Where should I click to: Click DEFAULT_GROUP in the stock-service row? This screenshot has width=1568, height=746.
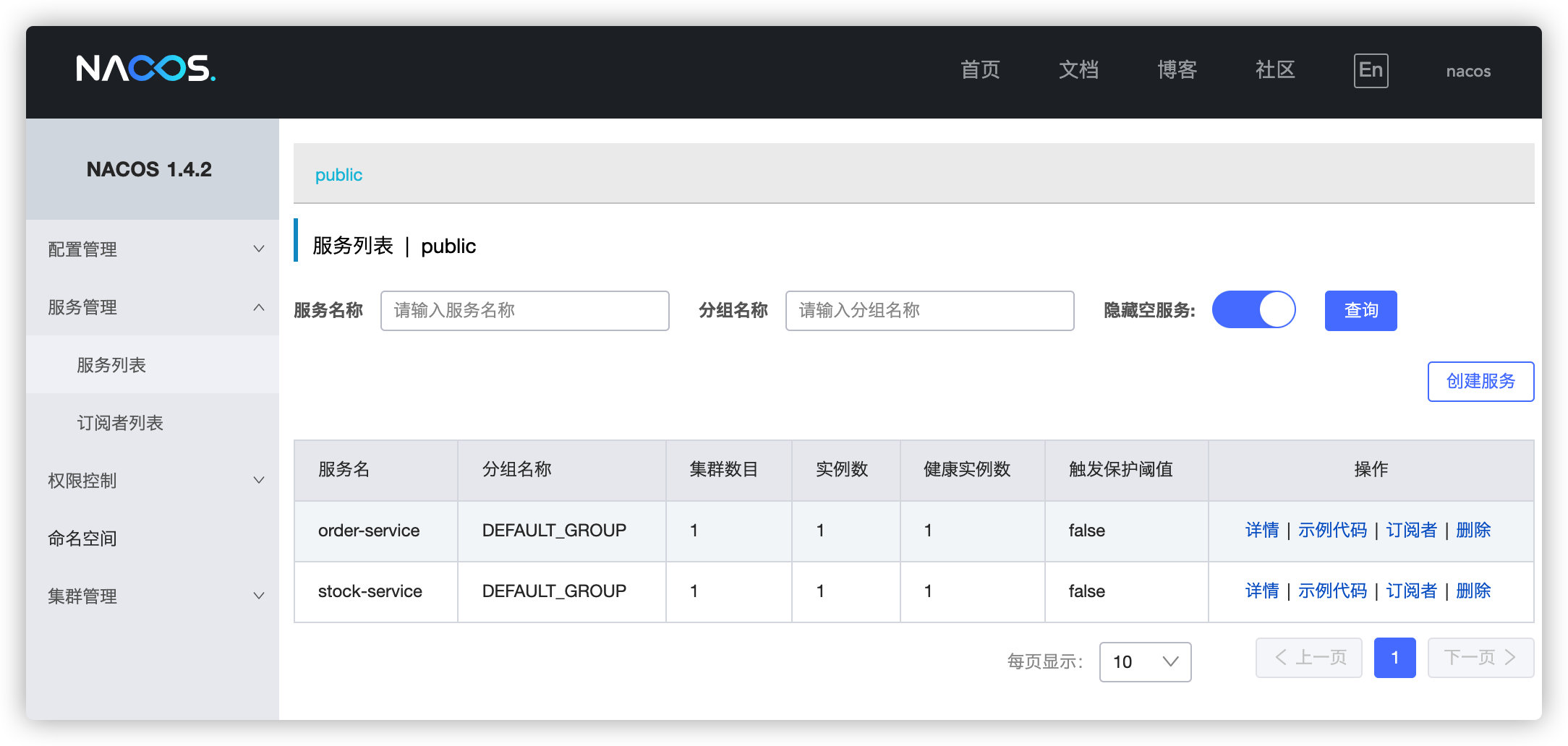tap(554, 591)
